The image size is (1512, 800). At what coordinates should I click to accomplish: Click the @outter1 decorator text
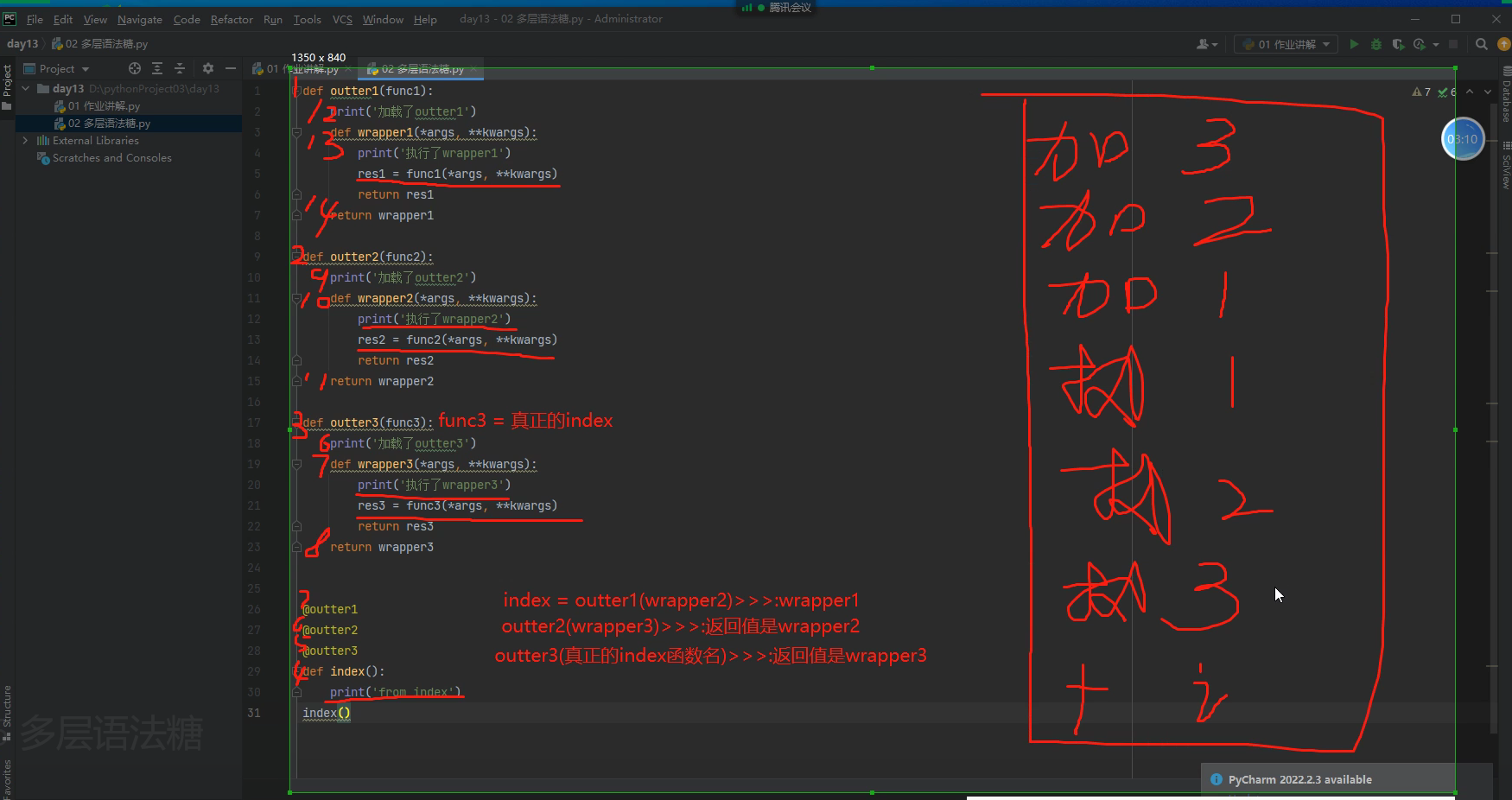point(330,609)
